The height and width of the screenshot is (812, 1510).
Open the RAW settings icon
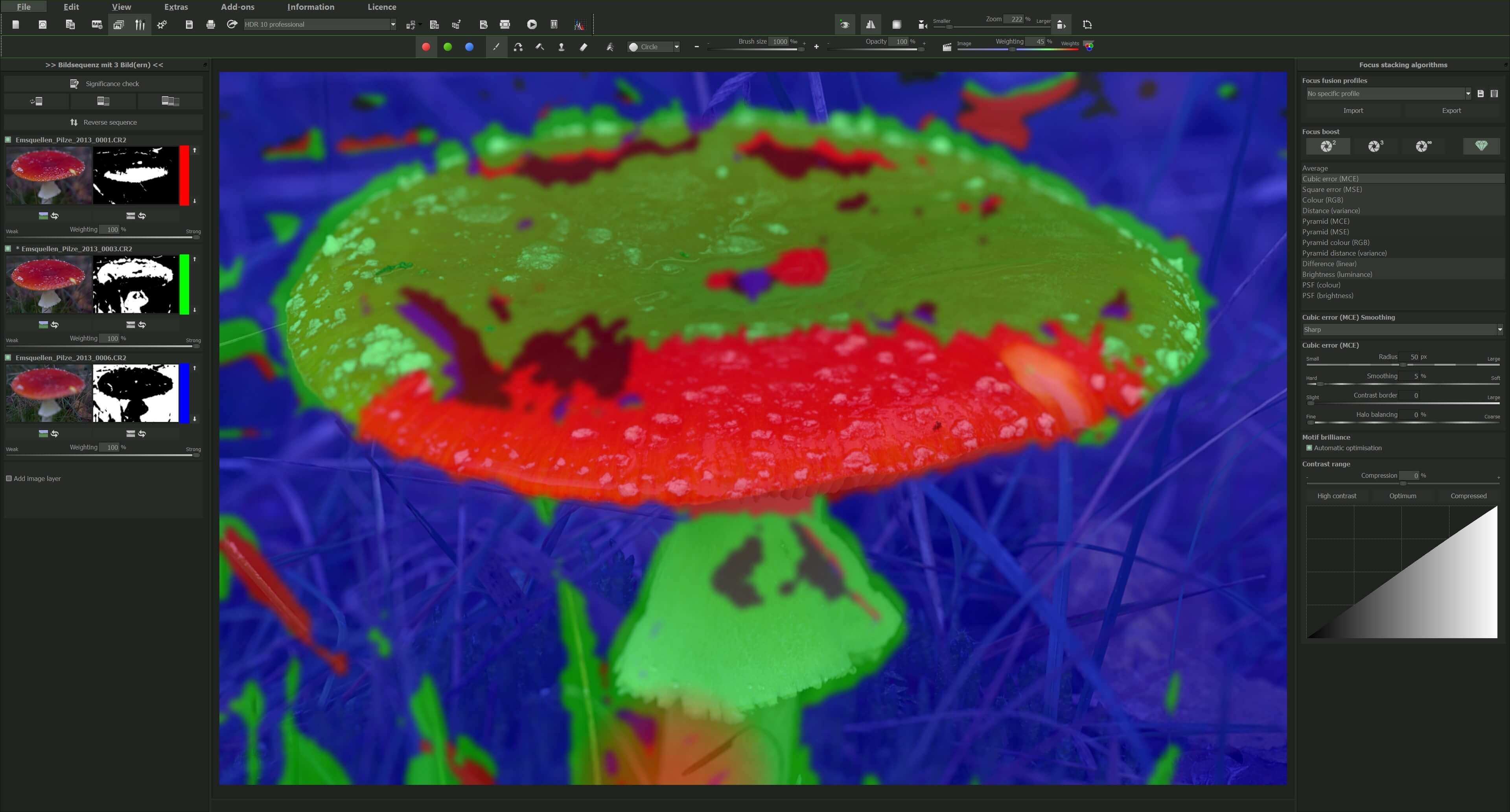click(x=97, y=25)
